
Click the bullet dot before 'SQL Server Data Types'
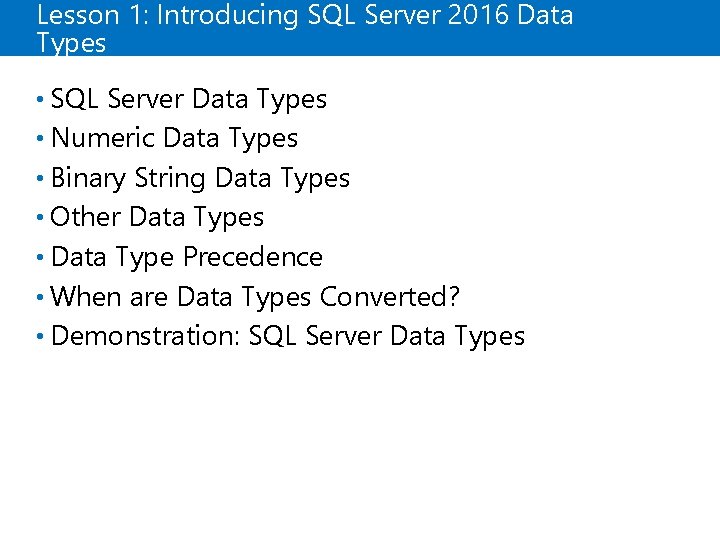point(39,99)
